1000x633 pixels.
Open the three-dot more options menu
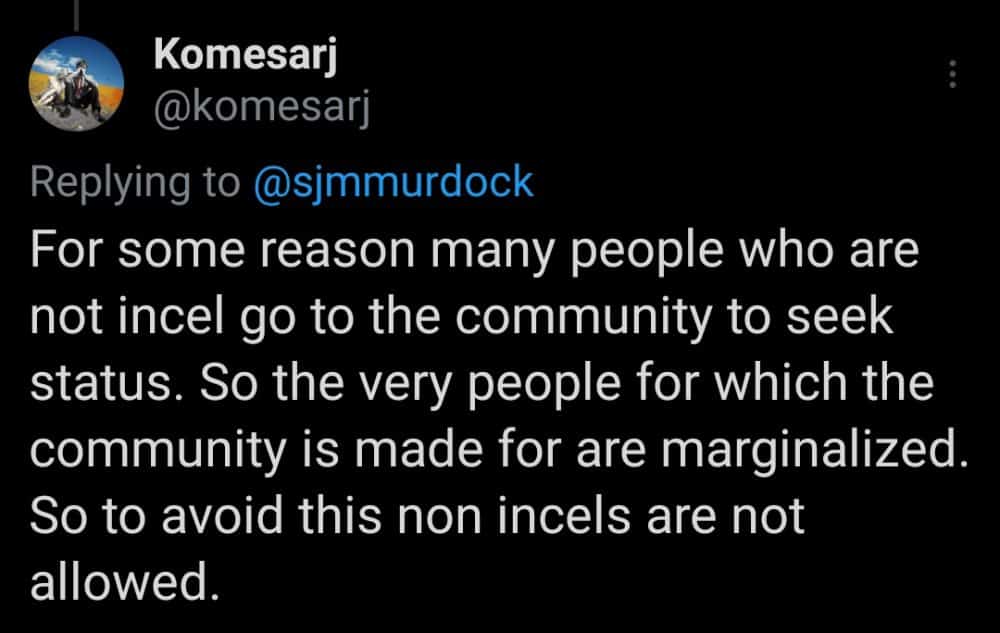click(x=952, y=74)
